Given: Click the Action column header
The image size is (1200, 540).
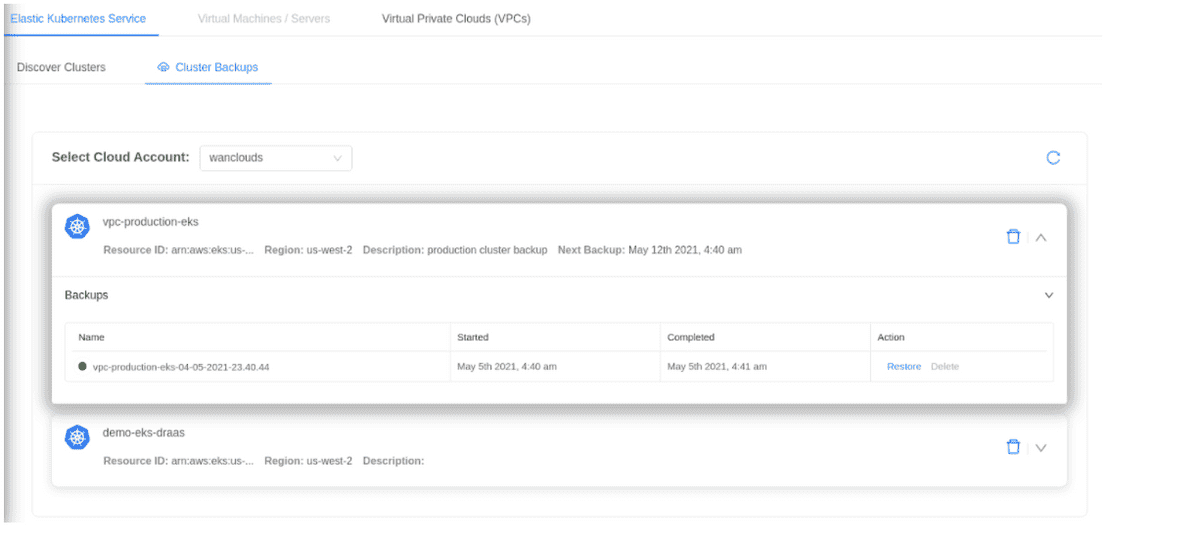Looking at the screenshot, I should click(891, 338).
